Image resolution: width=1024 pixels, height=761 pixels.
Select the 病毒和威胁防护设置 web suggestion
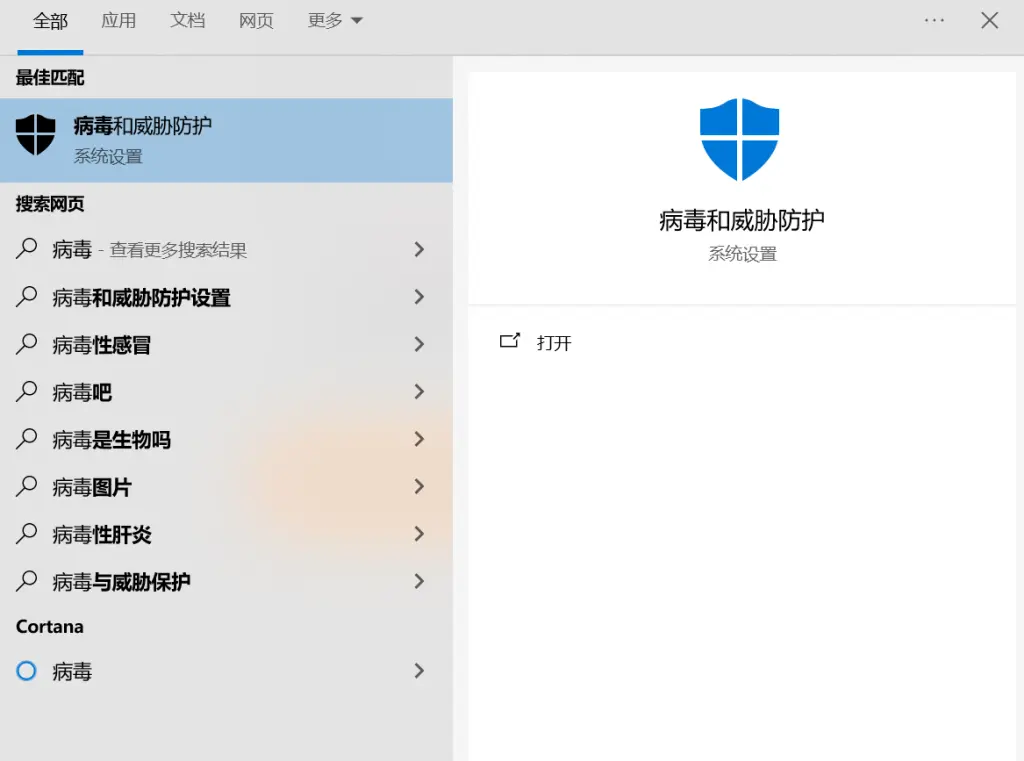226,297
